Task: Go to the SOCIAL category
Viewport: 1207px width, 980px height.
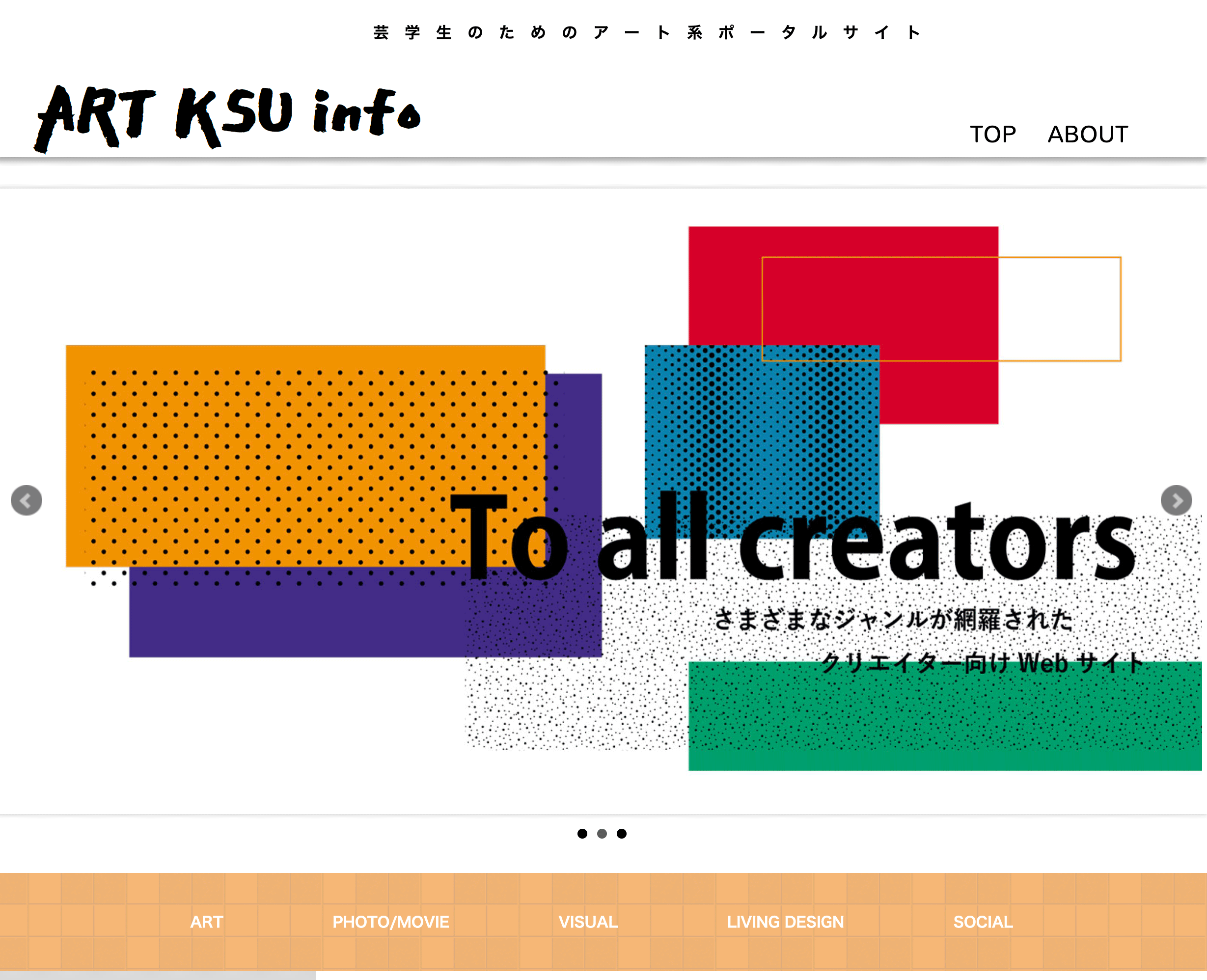Action: 982,922
